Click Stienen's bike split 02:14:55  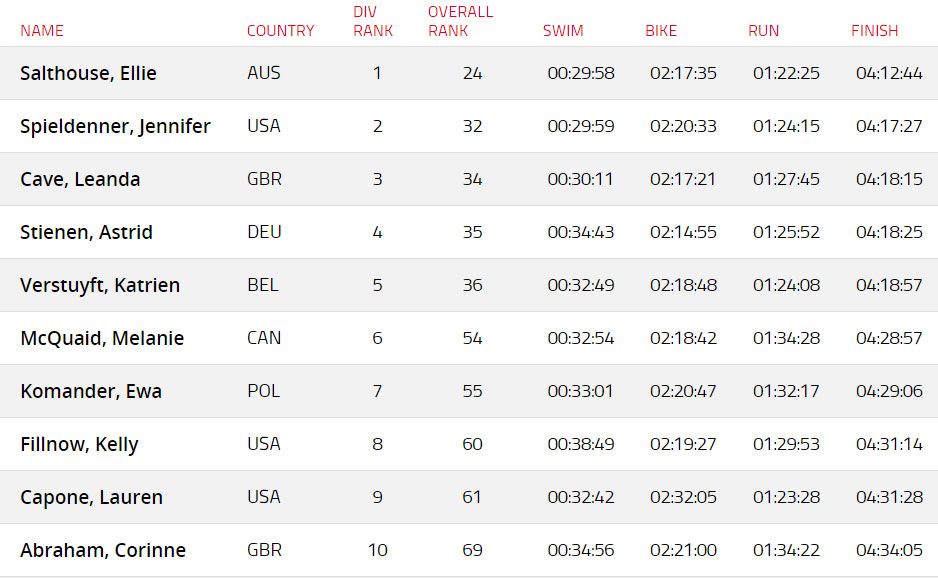click(x=683, y=232)
